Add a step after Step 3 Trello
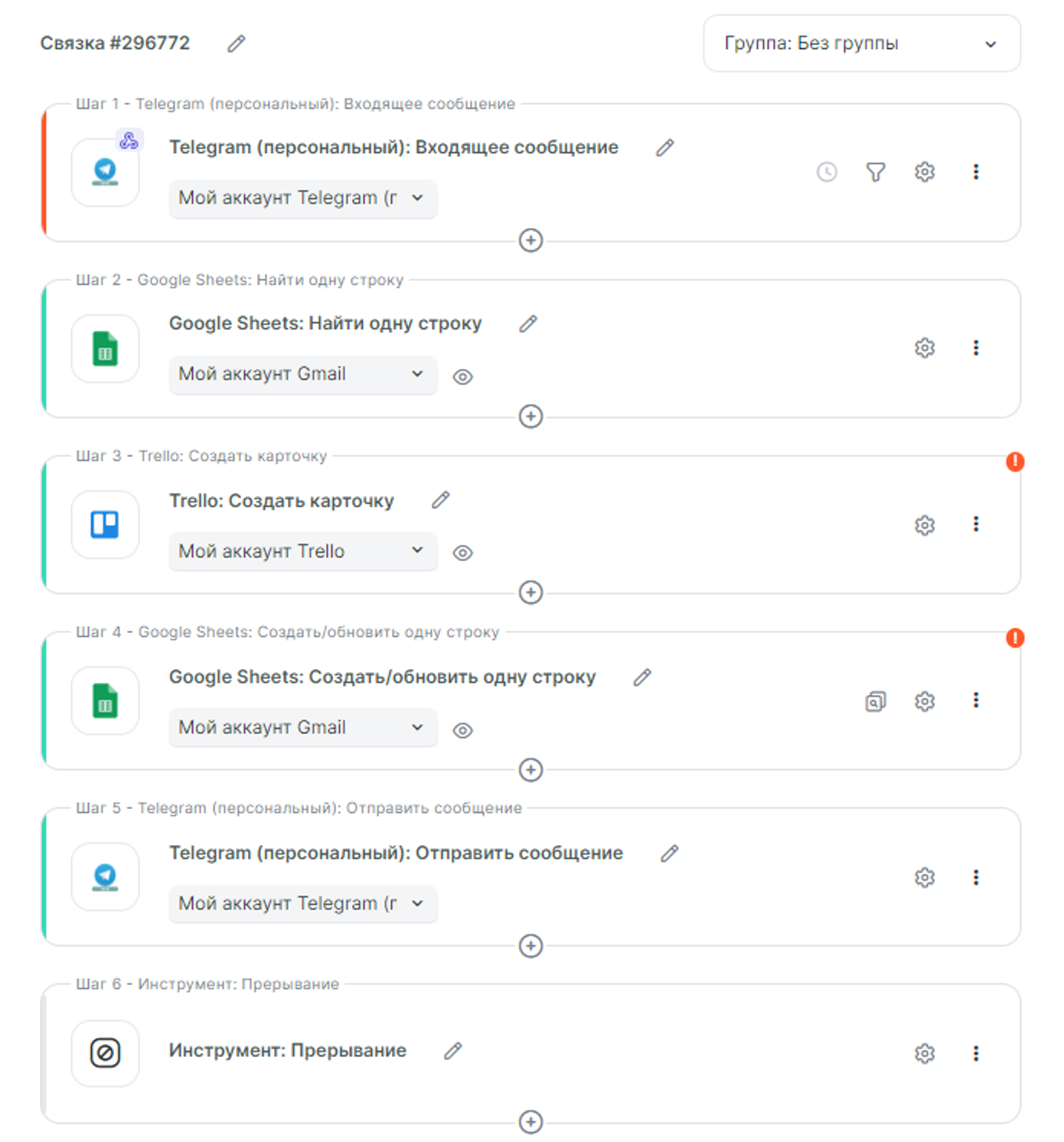Image resolution: width=1064 pixels, height=1142 pixels. coord(530,592)
